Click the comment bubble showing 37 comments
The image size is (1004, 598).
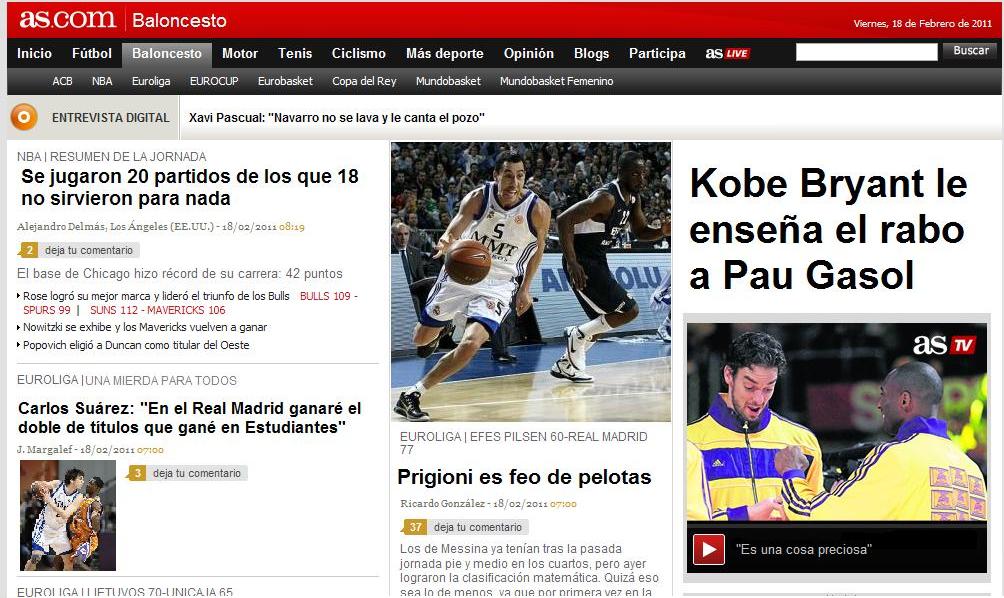(415, 527)
